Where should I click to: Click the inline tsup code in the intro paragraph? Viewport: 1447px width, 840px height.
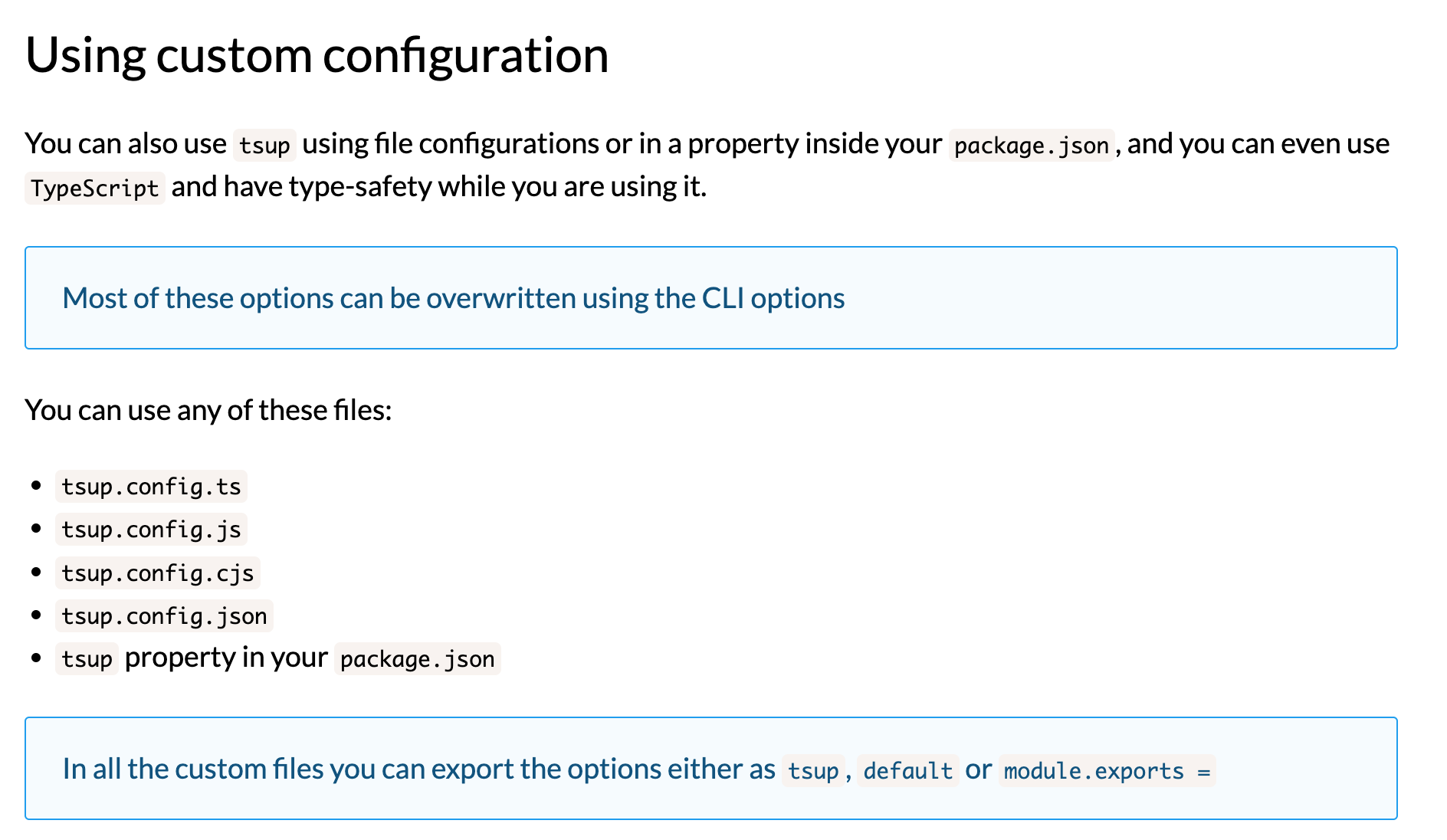pyautogui.click(x=264, y=145)
